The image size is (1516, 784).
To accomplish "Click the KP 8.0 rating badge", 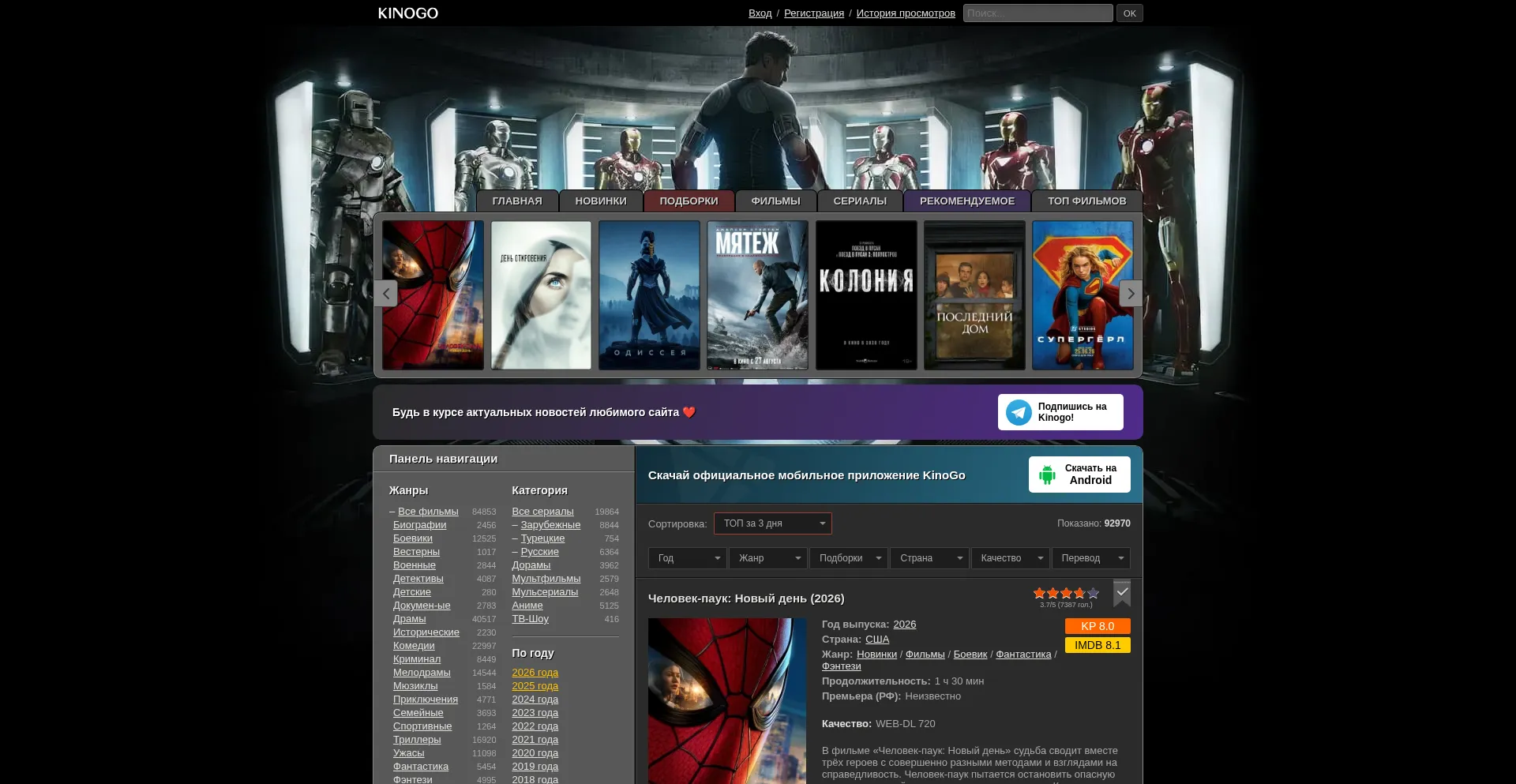I will [x=1098, y=626].
